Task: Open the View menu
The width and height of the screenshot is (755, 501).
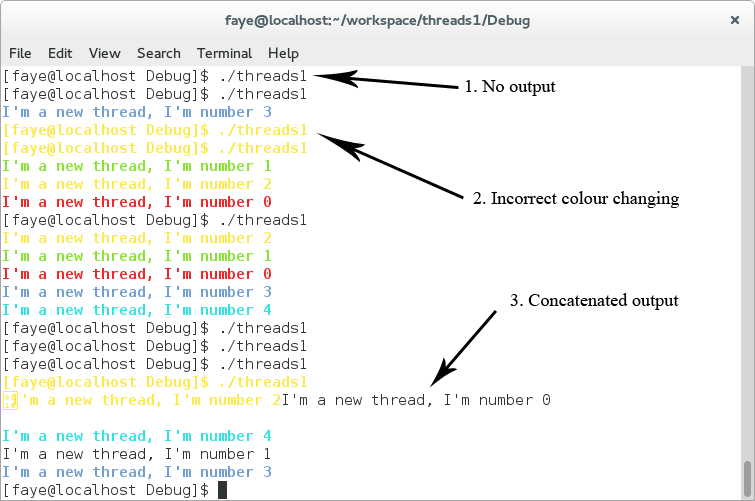Action: pyautogui.click(x=104, y=53)
